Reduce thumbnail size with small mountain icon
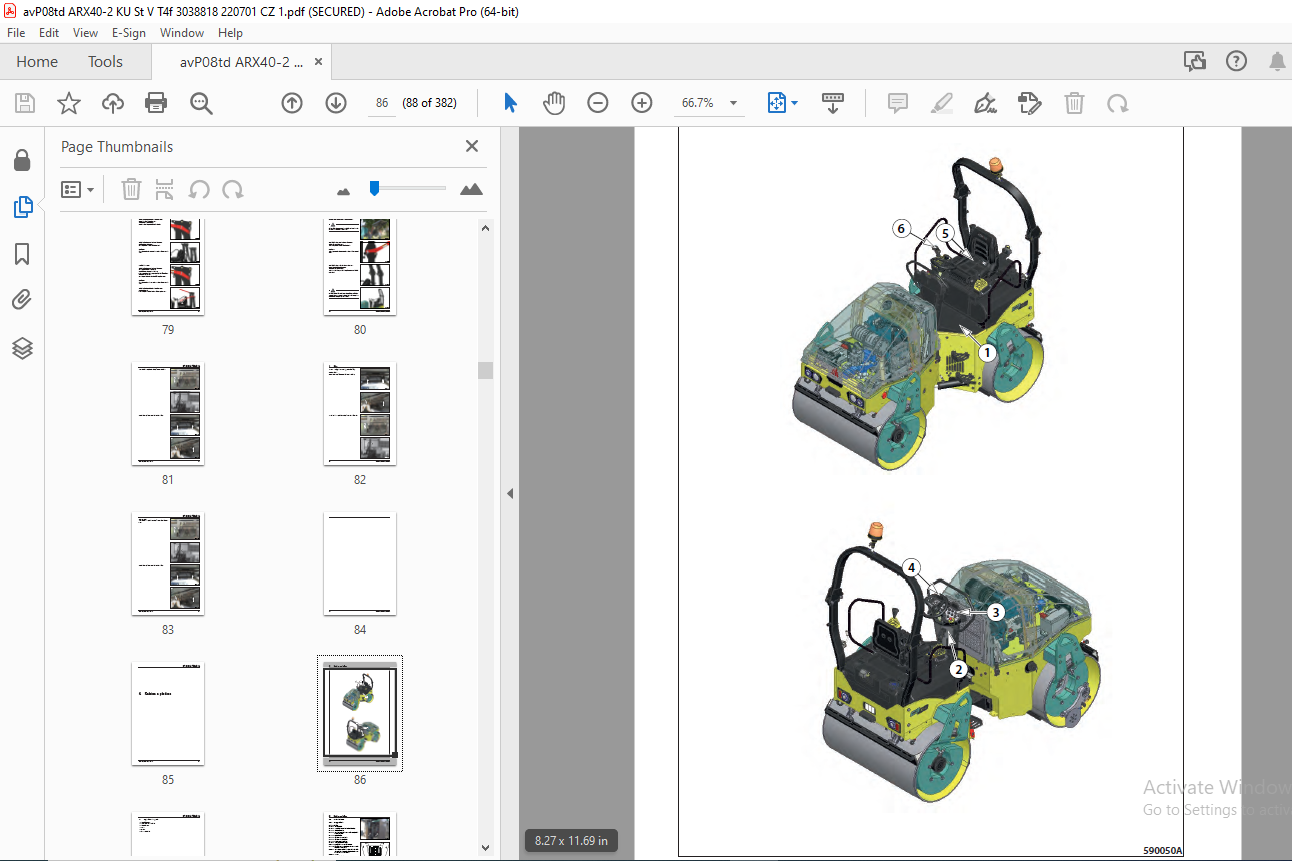 tap(344, 190)
